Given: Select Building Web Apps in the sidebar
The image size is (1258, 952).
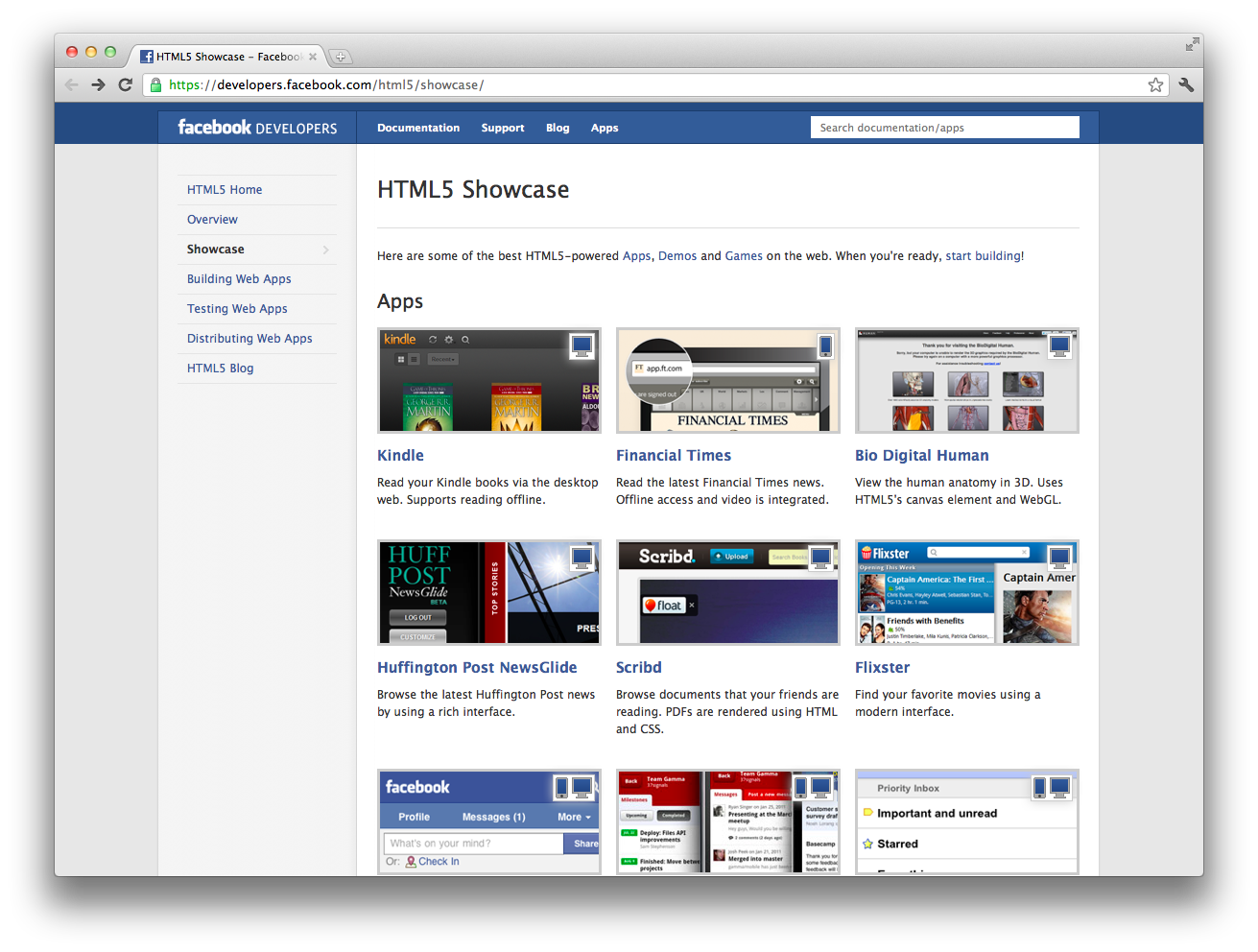Looking at the screenshot, I should click(239, 279).
